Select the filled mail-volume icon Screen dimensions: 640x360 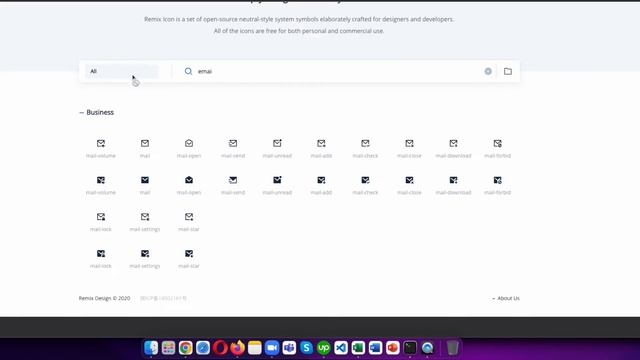(101, 180)
